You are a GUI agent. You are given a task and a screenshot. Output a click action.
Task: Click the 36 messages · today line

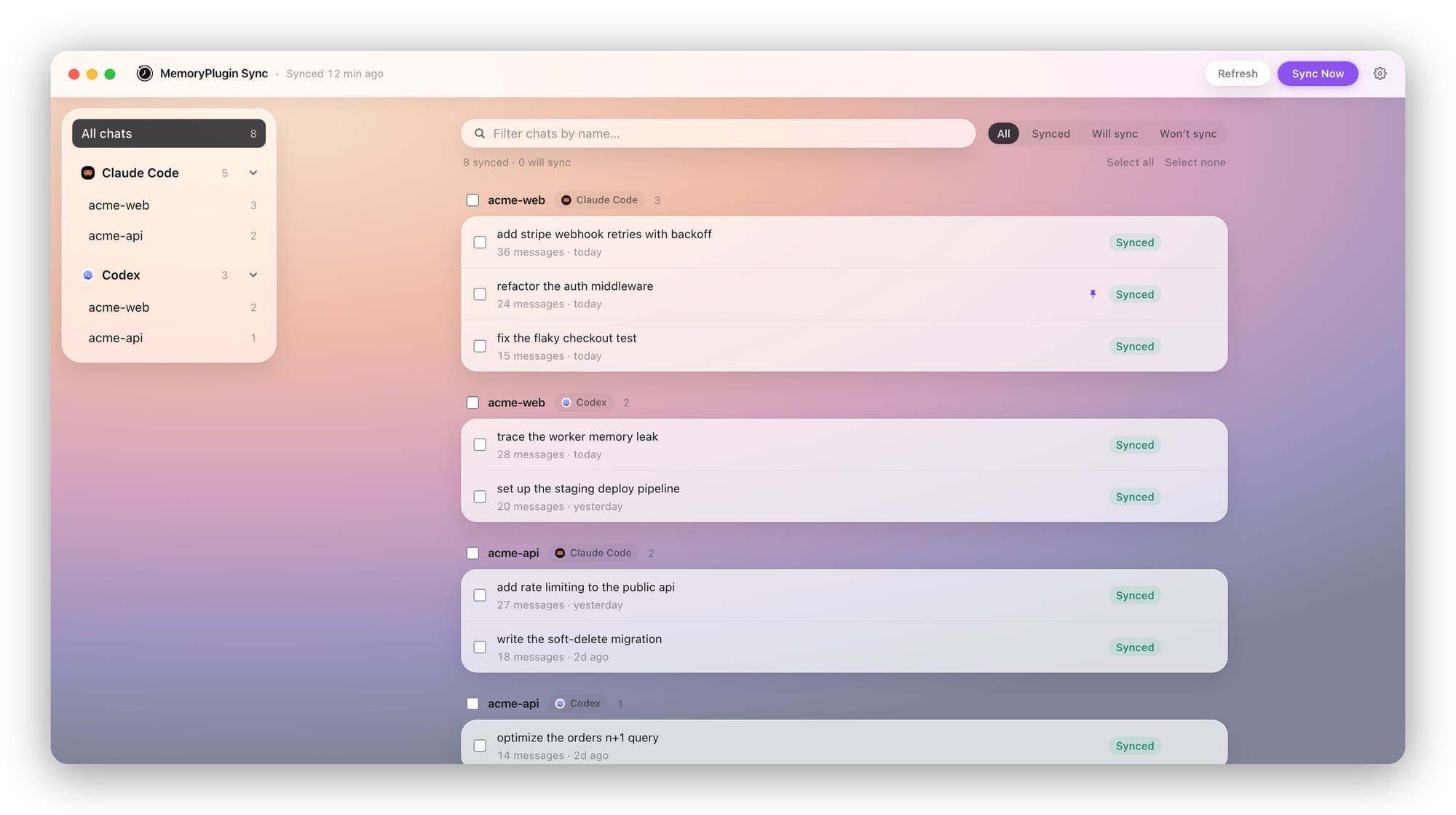pos(549,252)
